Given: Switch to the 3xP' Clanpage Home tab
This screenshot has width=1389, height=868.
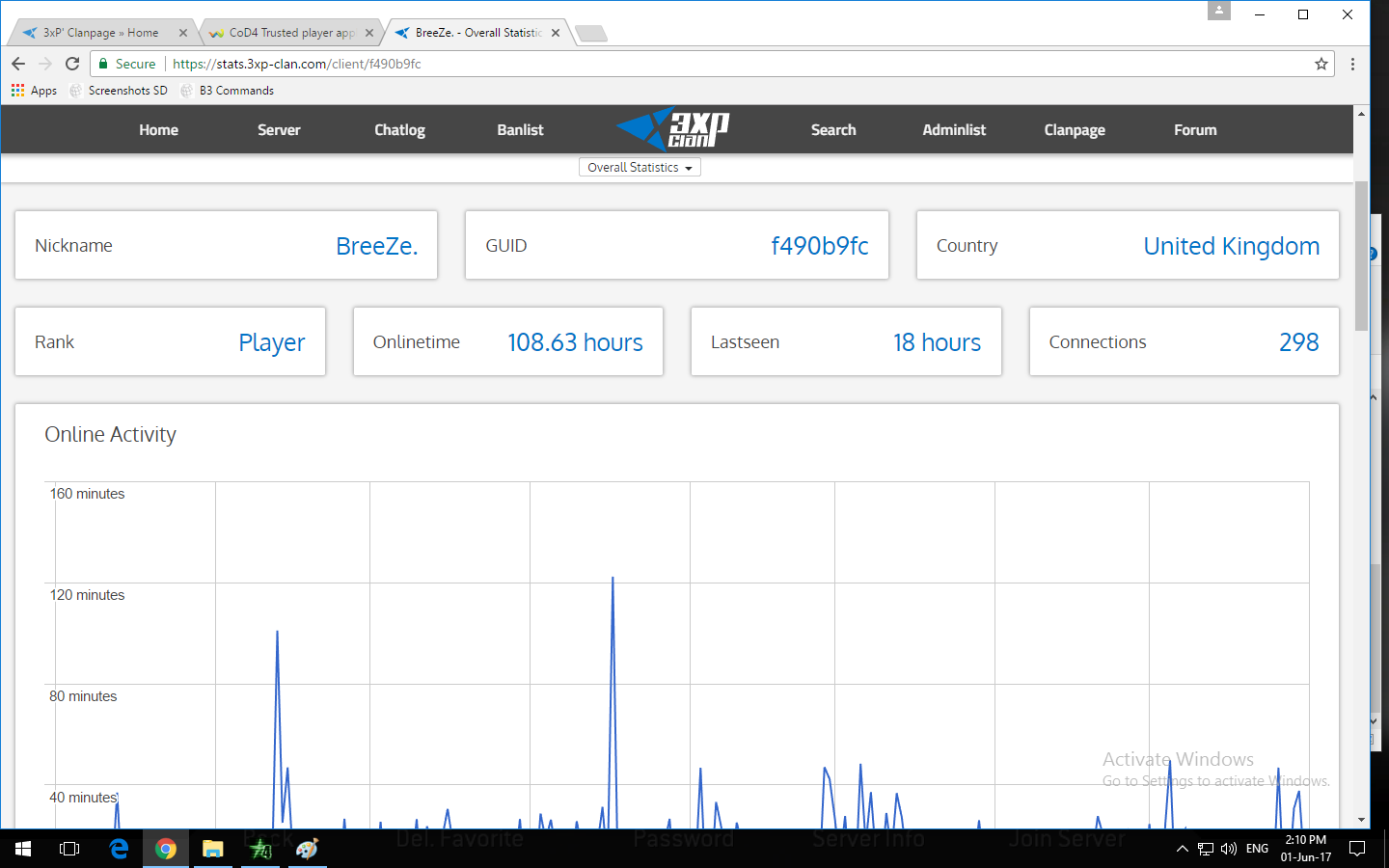Looking at the screenshot, I should click(100, 33).
